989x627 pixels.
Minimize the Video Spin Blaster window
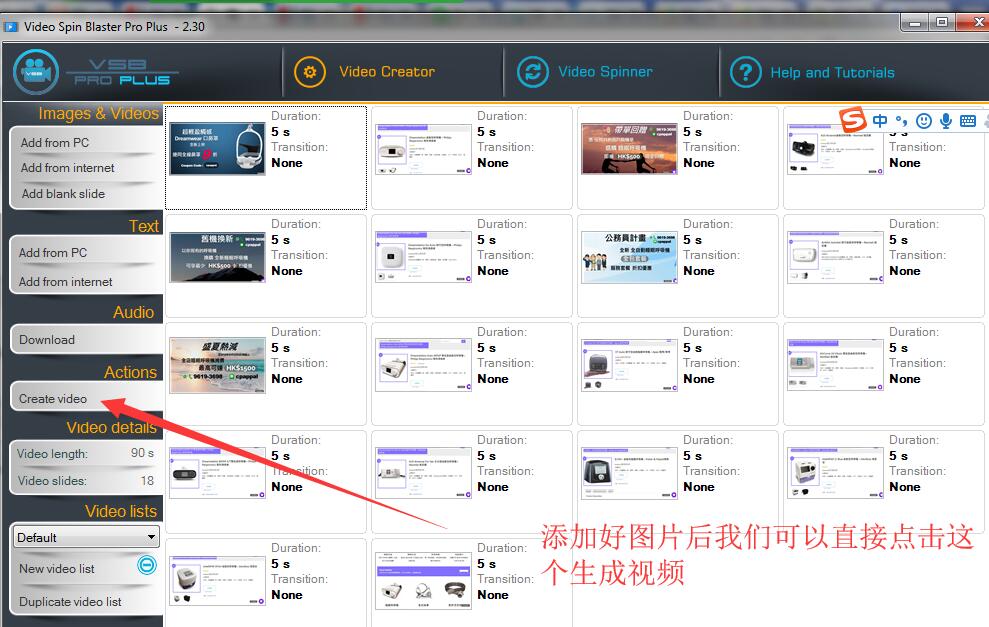point(915,23)
